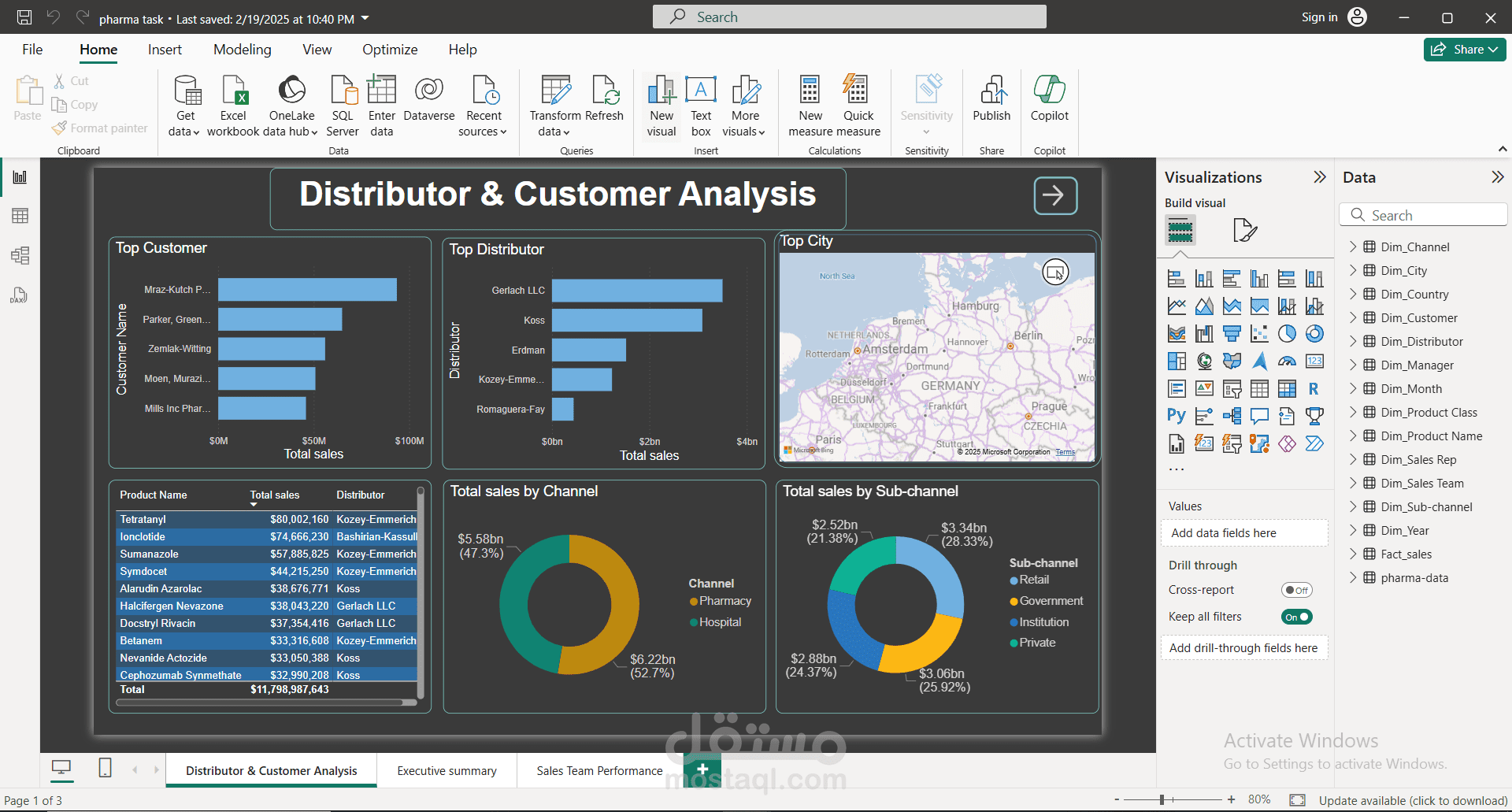Click Add data fields here well
The width and height of the screenshot is (1512, 812).
1244,533
